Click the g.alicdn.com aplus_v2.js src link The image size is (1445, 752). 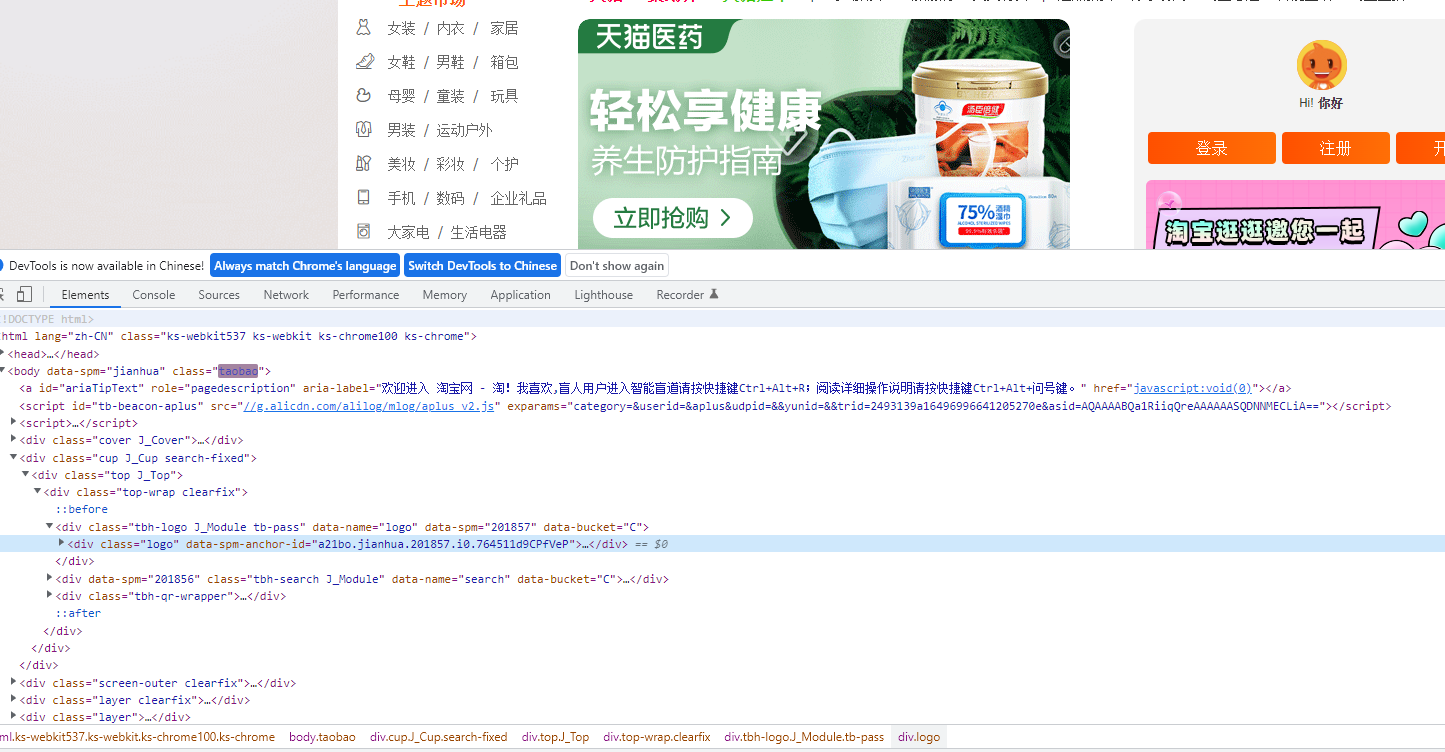tap(369, 406)
